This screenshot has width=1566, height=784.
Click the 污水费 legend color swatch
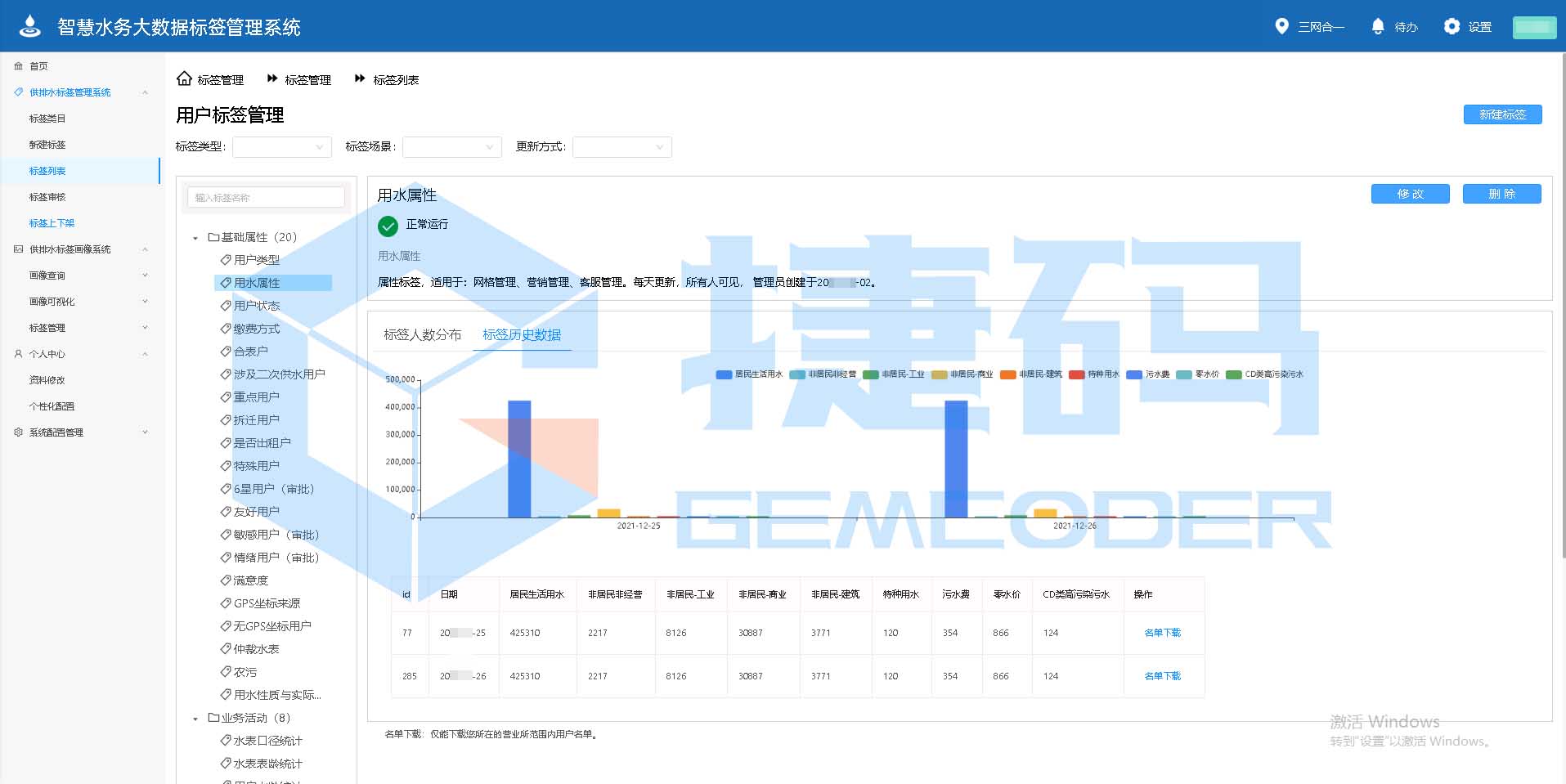[x=1133, y=374]
